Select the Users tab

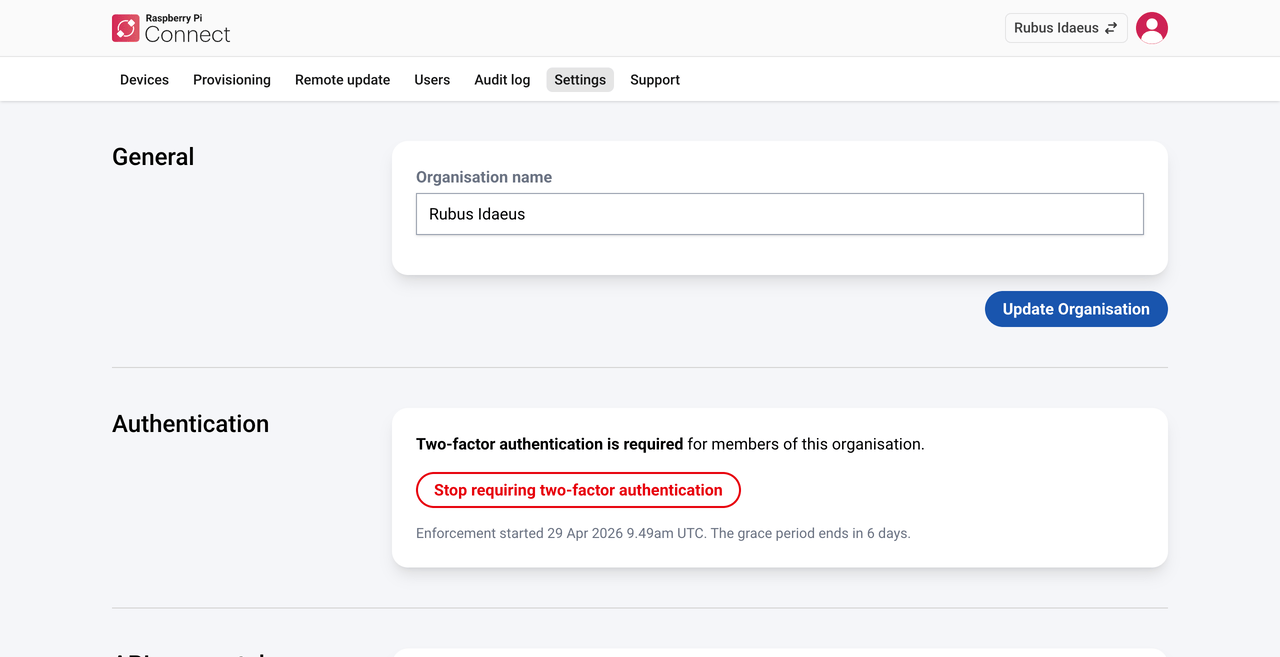tap(432, 80)
